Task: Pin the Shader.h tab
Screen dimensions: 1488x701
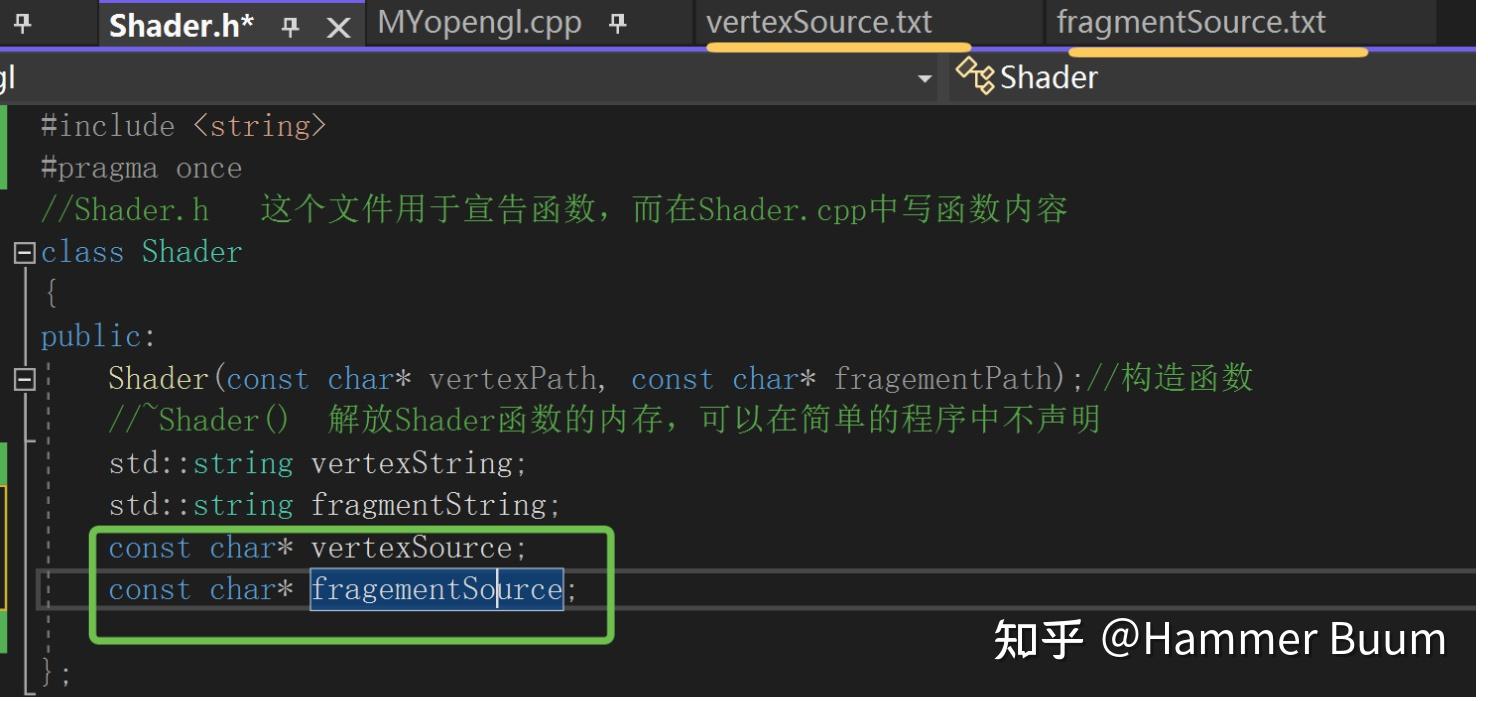Action: coord(291,28)
